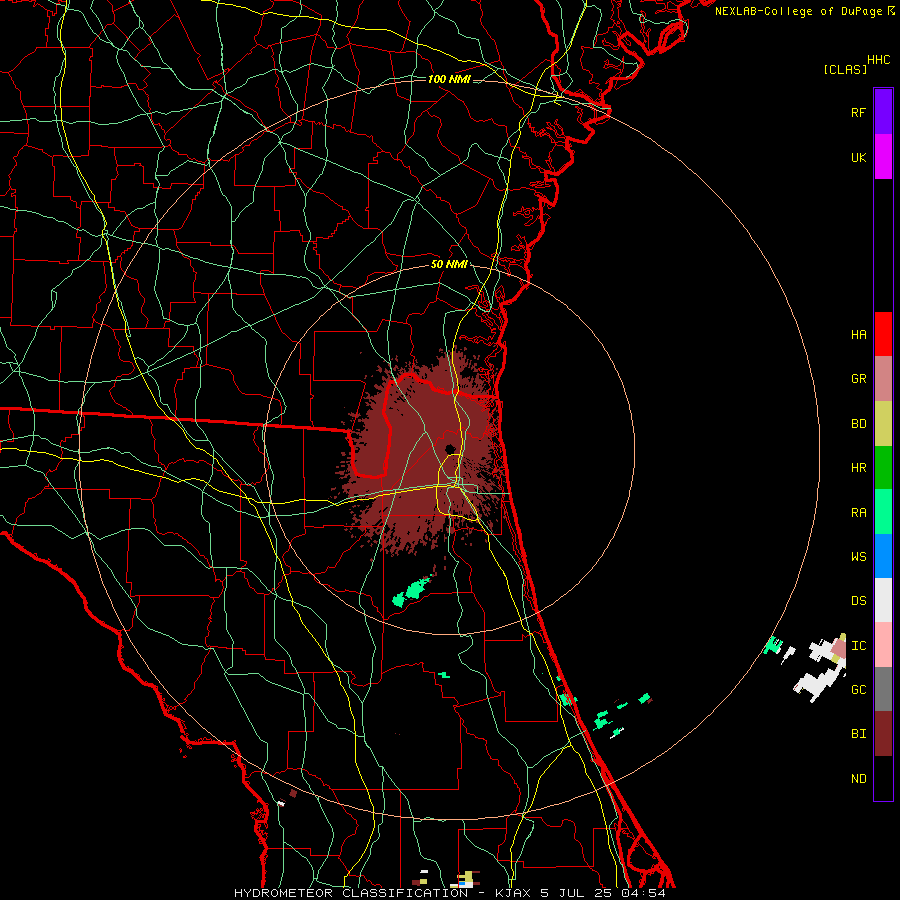Click the WS blue legend swatch
Image resolution: width=900 pixels, height=900 pixels.
[x=883, y=556]
